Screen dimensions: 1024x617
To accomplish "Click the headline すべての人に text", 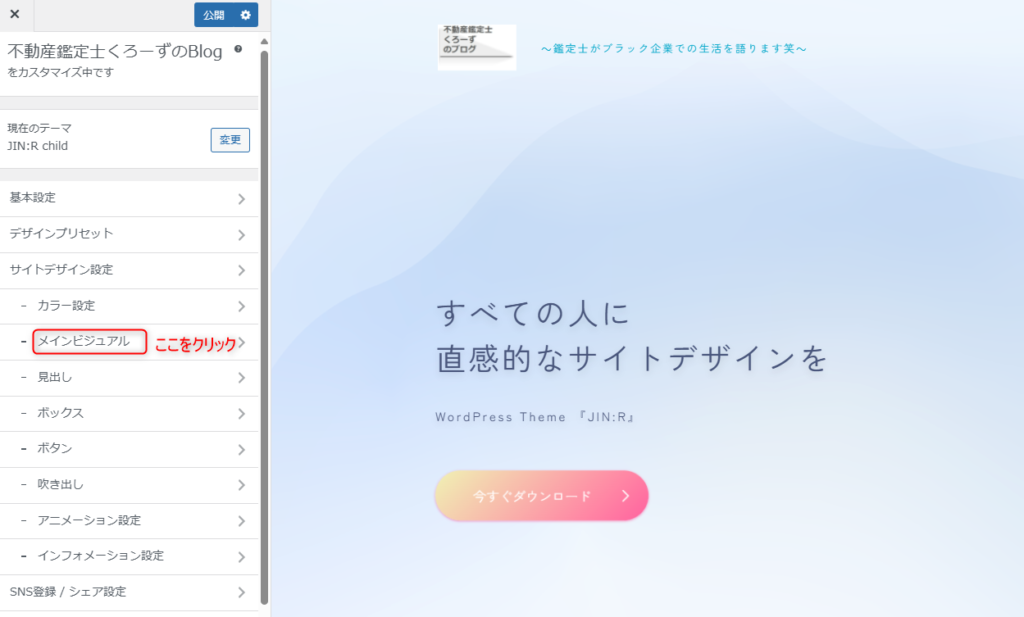I will 532,313.
